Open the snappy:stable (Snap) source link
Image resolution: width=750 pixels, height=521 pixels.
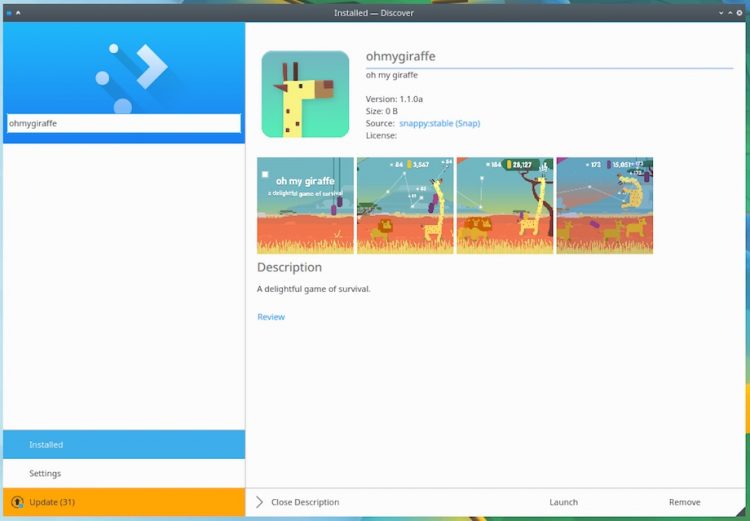point(440,123)
